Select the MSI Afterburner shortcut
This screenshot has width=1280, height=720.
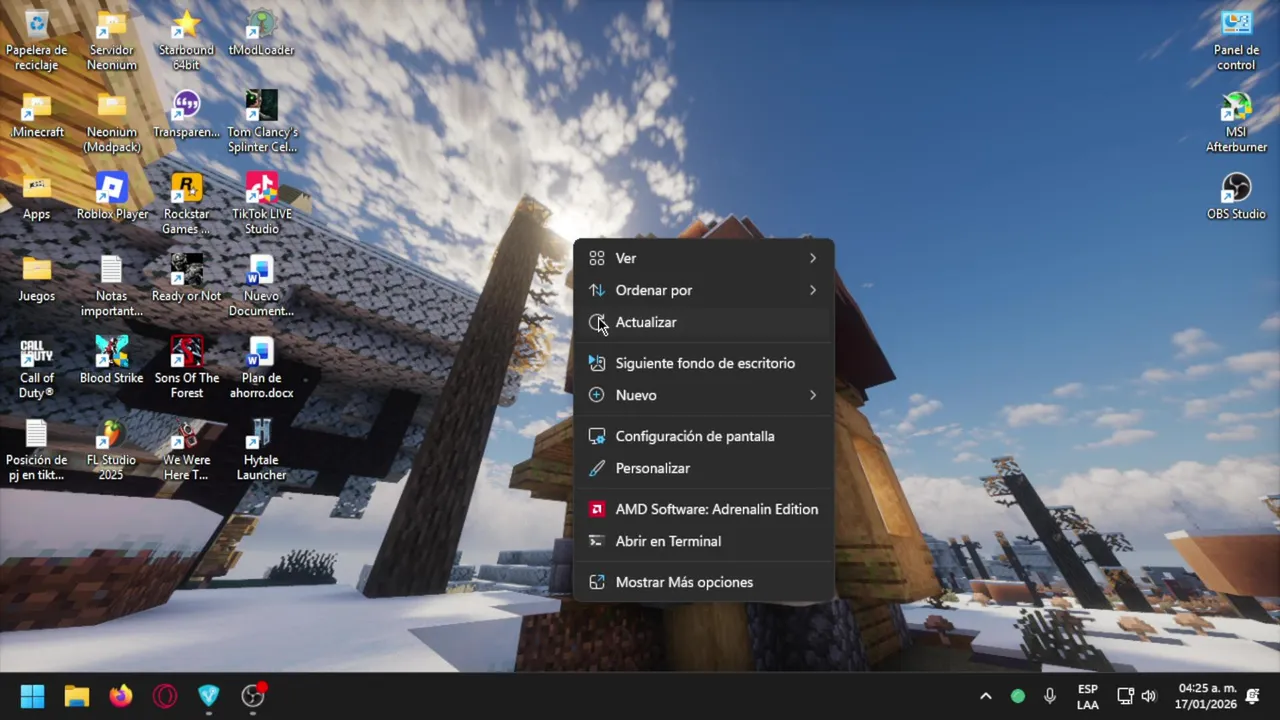(x=1236, y=122)
